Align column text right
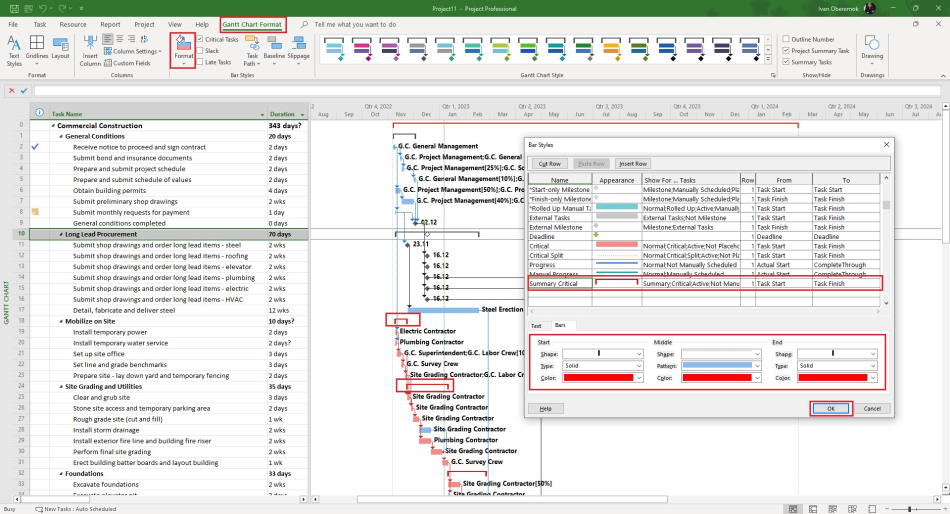 point(131,39)
